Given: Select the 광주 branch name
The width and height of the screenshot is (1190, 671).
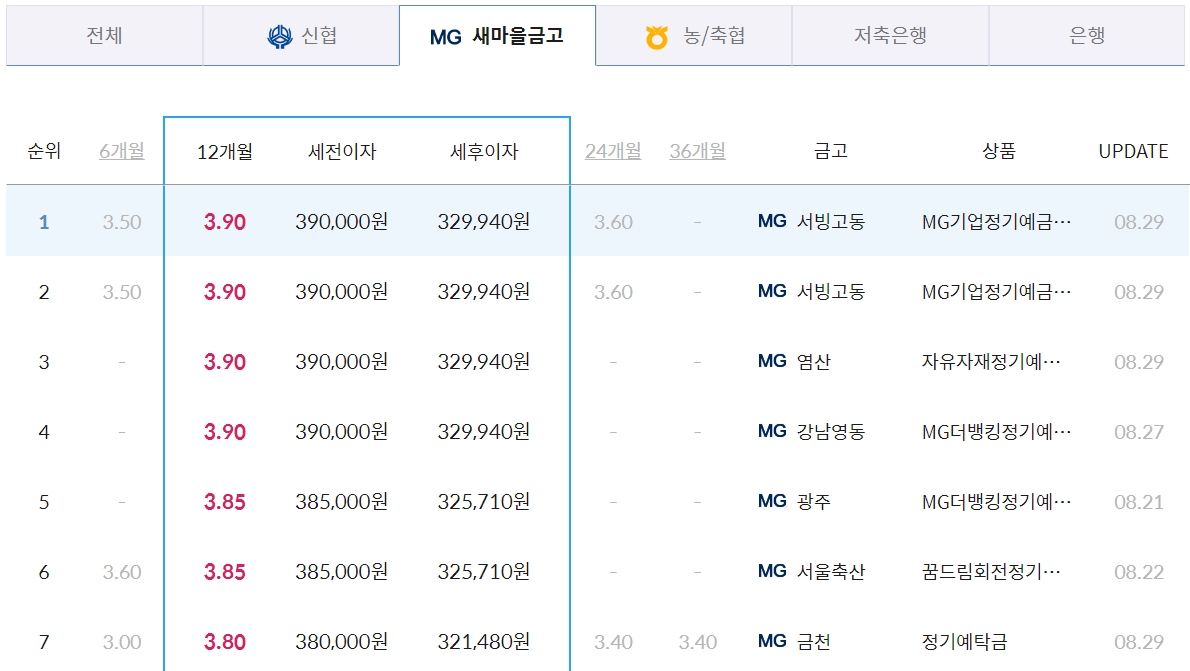Looking at the screenshot, I should pyautogui.click(x=814, y=501).
